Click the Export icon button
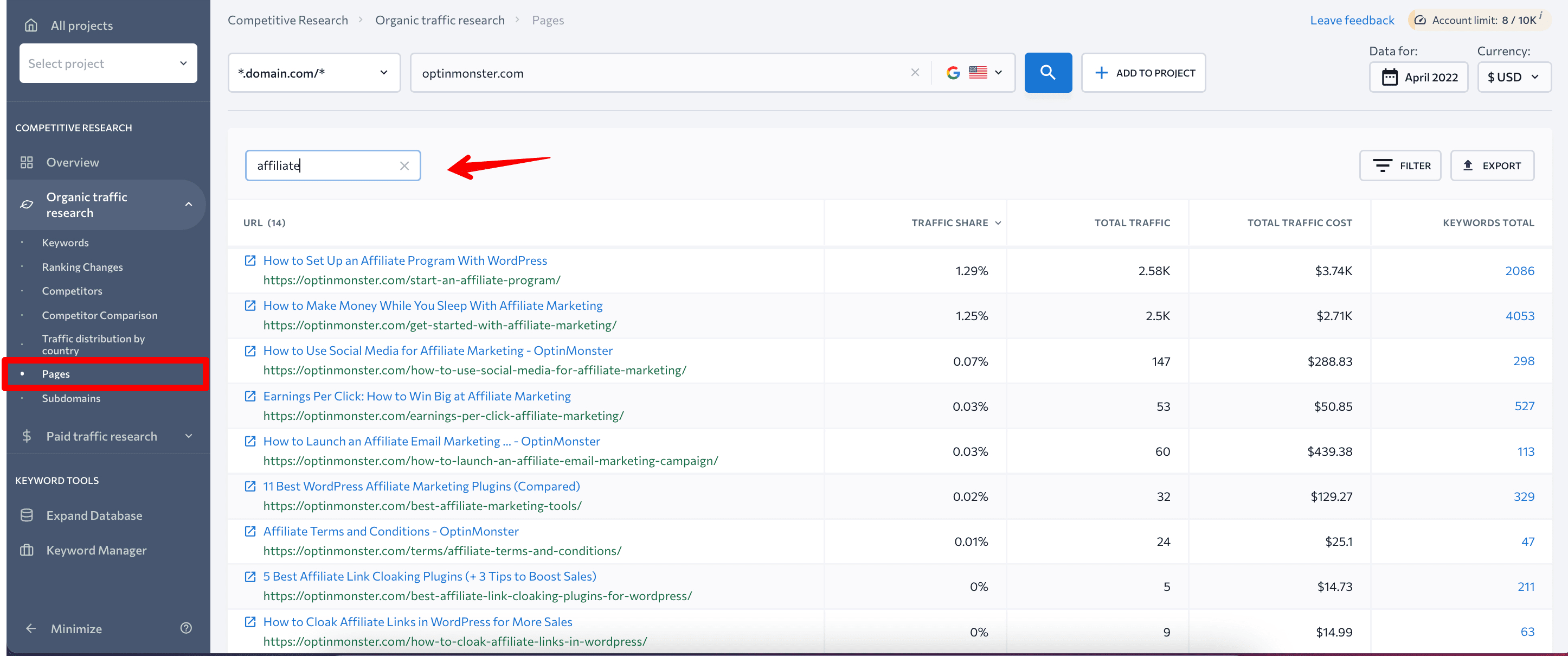This screenshot has height=656, width=1568. (x=1493, y=165)
